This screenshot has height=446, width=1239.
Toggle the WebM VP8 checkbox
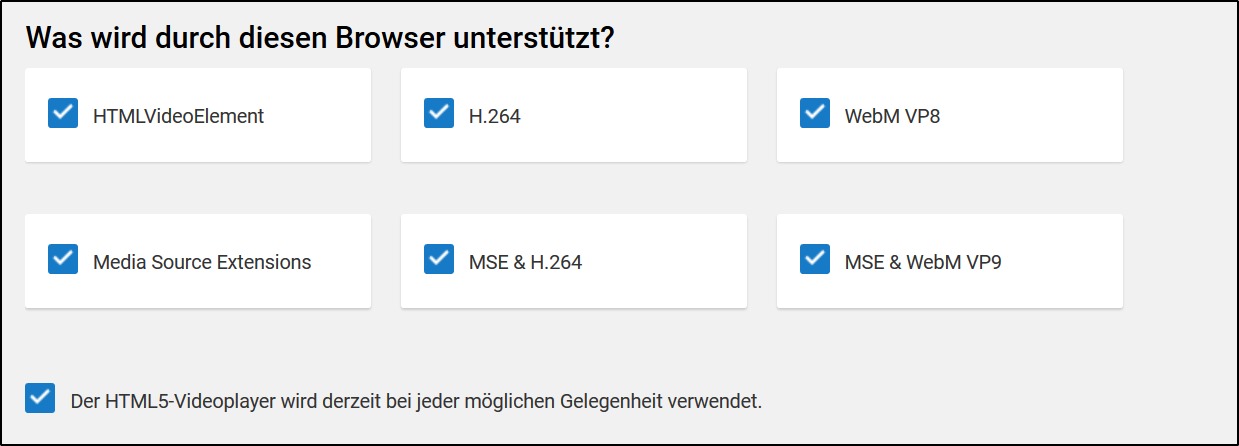815,114
